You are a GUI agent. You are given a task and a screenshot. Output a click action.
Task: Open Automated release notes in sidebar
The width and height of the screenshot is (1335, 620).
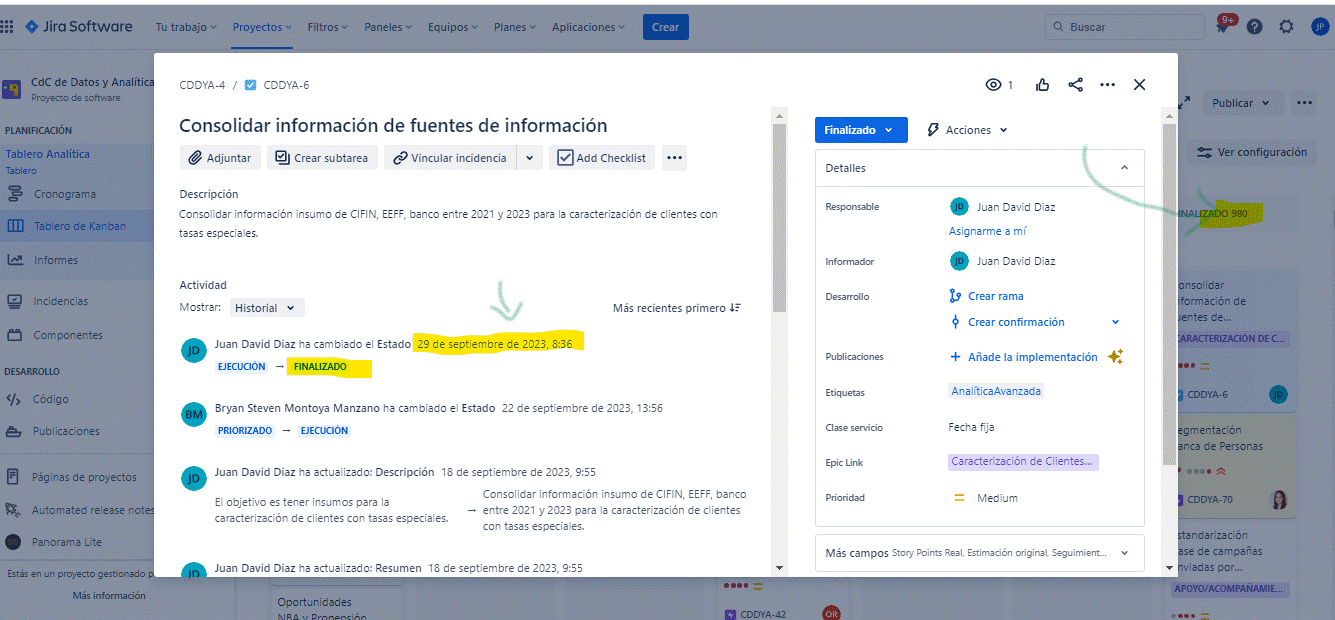tap(92, 510)
